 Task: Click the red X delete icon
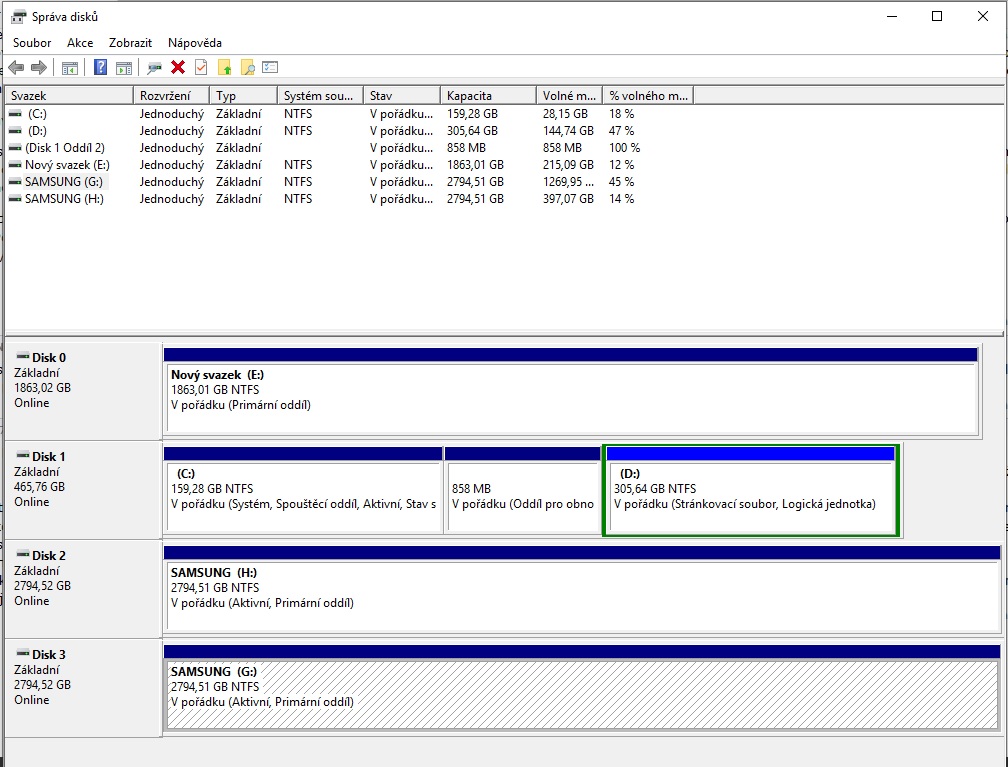(178, 68)
